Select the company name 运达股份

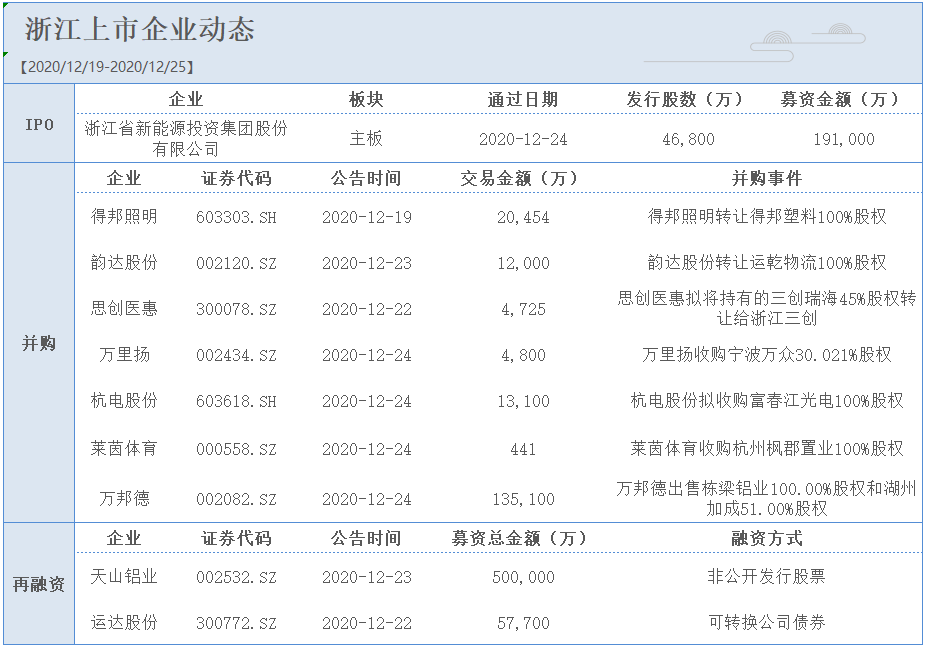pyautogui.click(x=124, y=622)
